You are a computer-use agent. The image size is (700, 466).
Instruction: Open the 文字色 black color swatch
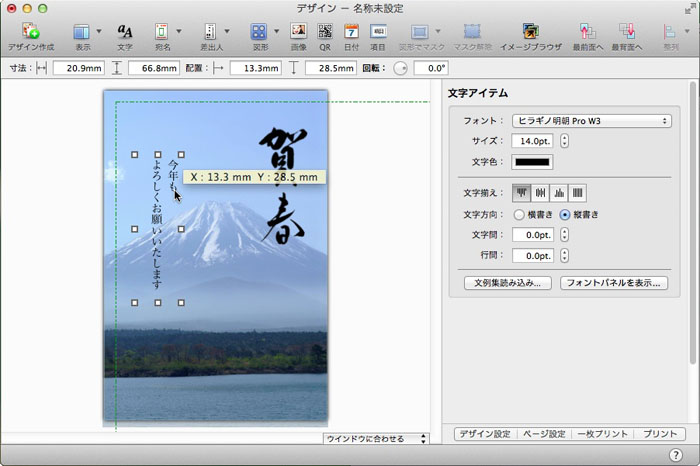[531, 162]
